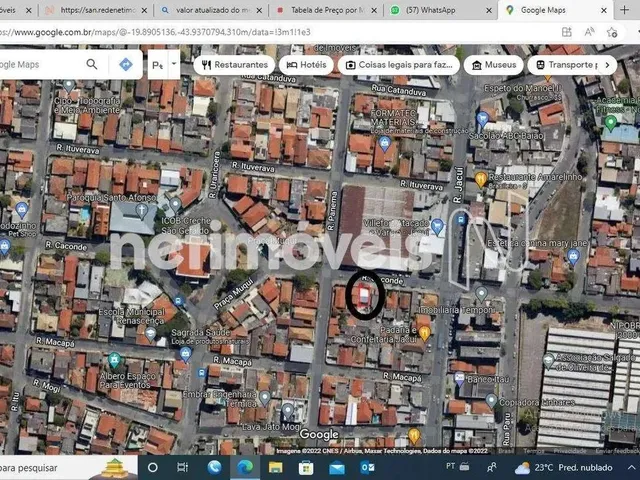640x480 pixels.
Task: Click the Albero Espaço Para Eventos marker
Action: click(x=114, y=360)
